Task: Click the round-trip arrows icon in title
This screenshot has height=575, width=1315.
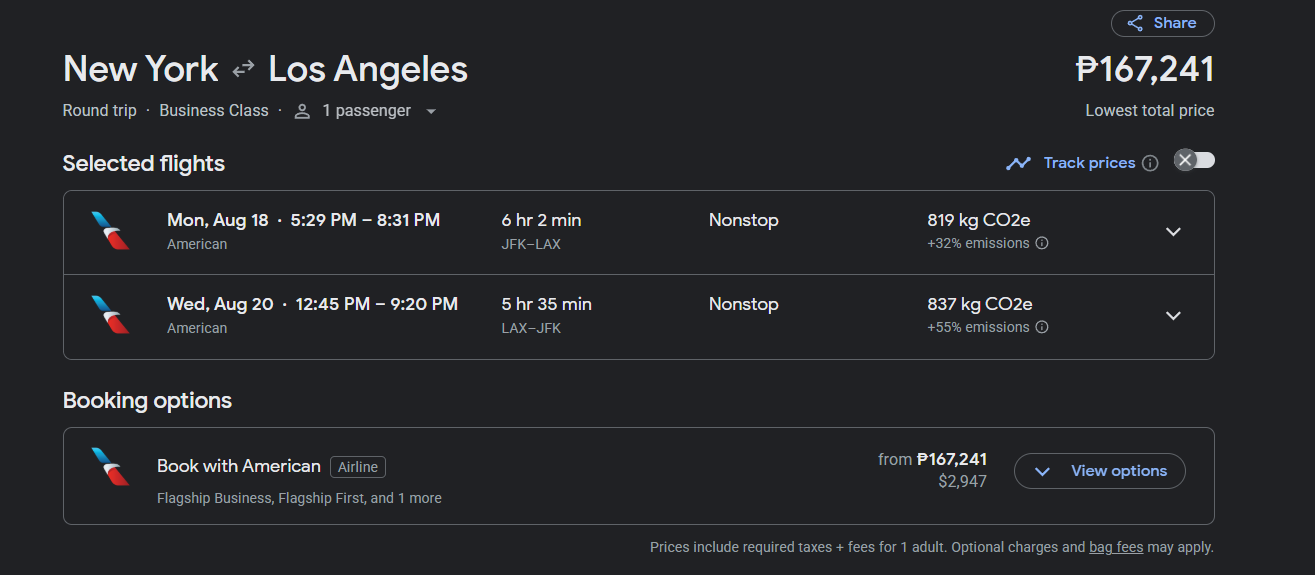Action: tap(243, 69)
